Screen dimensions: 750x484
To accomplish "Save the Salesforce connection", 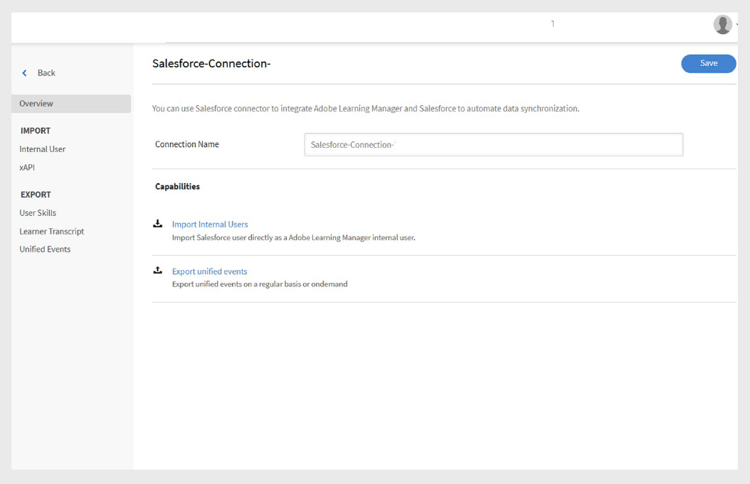I will pos(708,64).
